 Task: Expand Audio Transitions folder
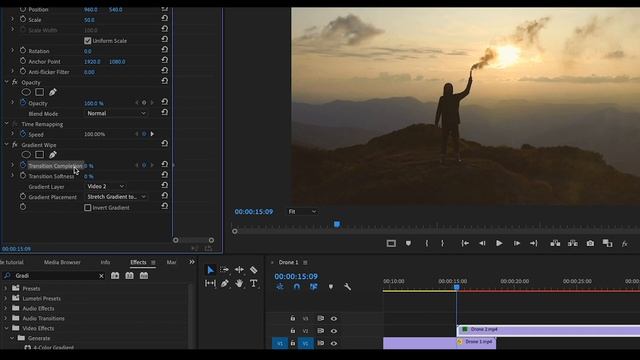5,318
